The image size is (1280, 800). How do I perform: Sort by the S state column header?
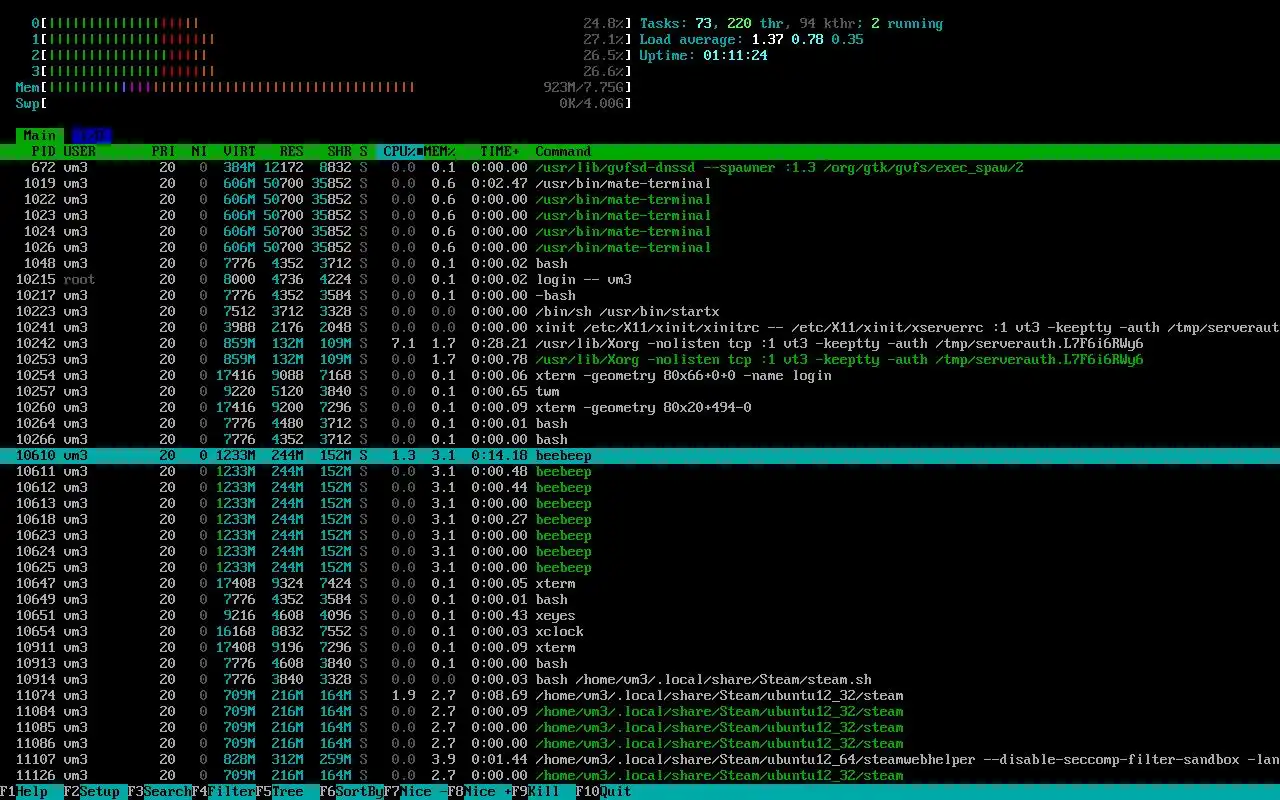[x=364, y=151]
